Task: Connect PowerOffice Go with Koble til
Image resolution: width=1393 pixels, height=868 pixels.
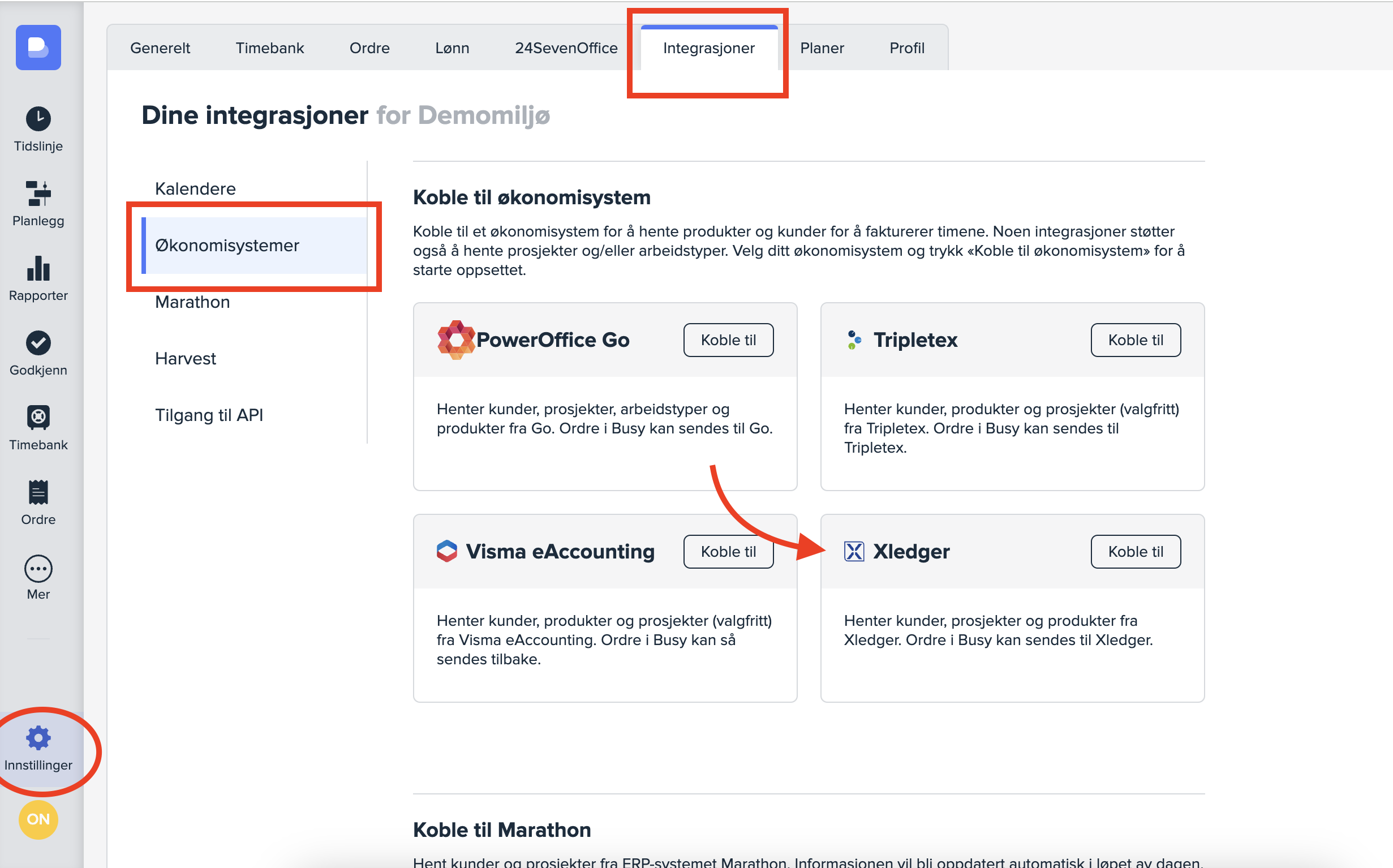Action: point(728,340)
